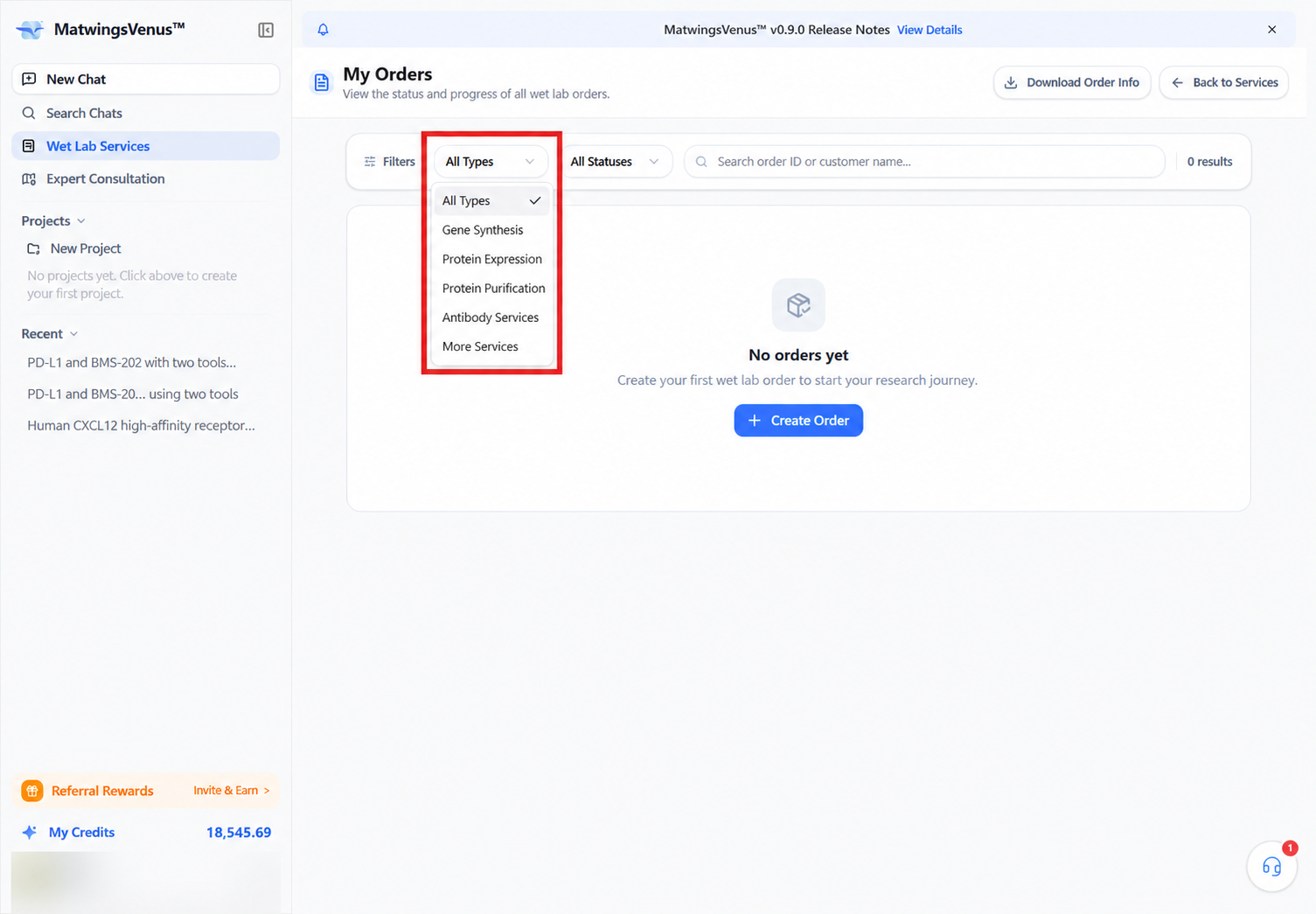Viewport: 1316px width, 914px height.
Task: Collapse the sidebar panel icon
Action: coord(266,30)
